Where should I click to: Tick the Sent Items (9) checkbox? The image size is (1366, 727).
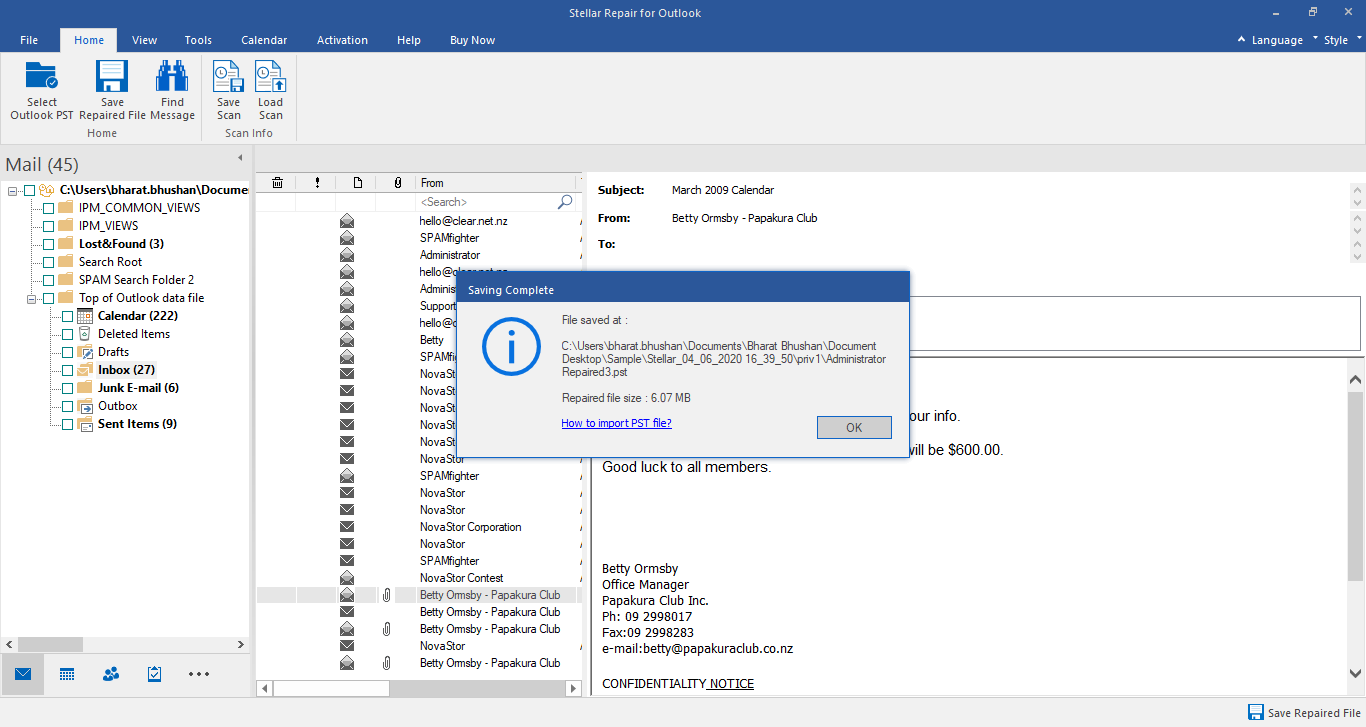tap(67, 424)
